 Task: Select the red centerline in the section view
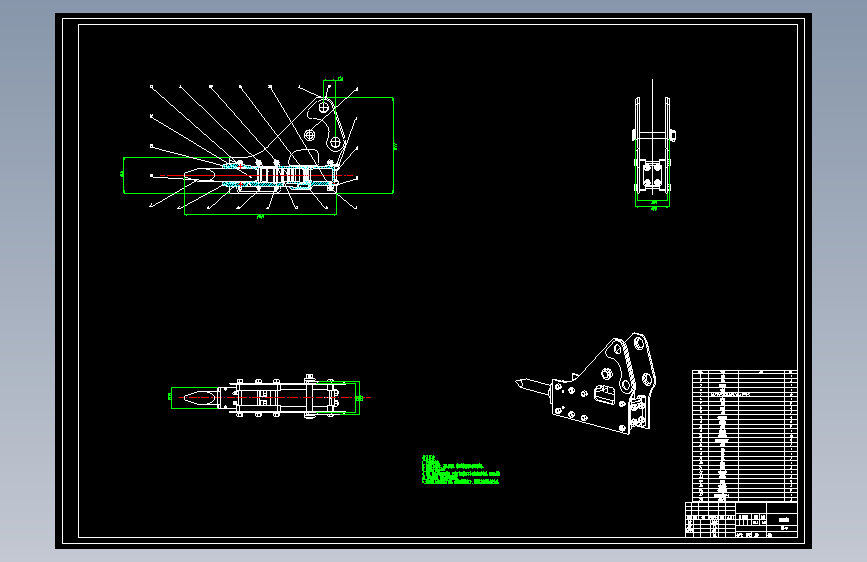pyautogui.click(x=256, y=176)
